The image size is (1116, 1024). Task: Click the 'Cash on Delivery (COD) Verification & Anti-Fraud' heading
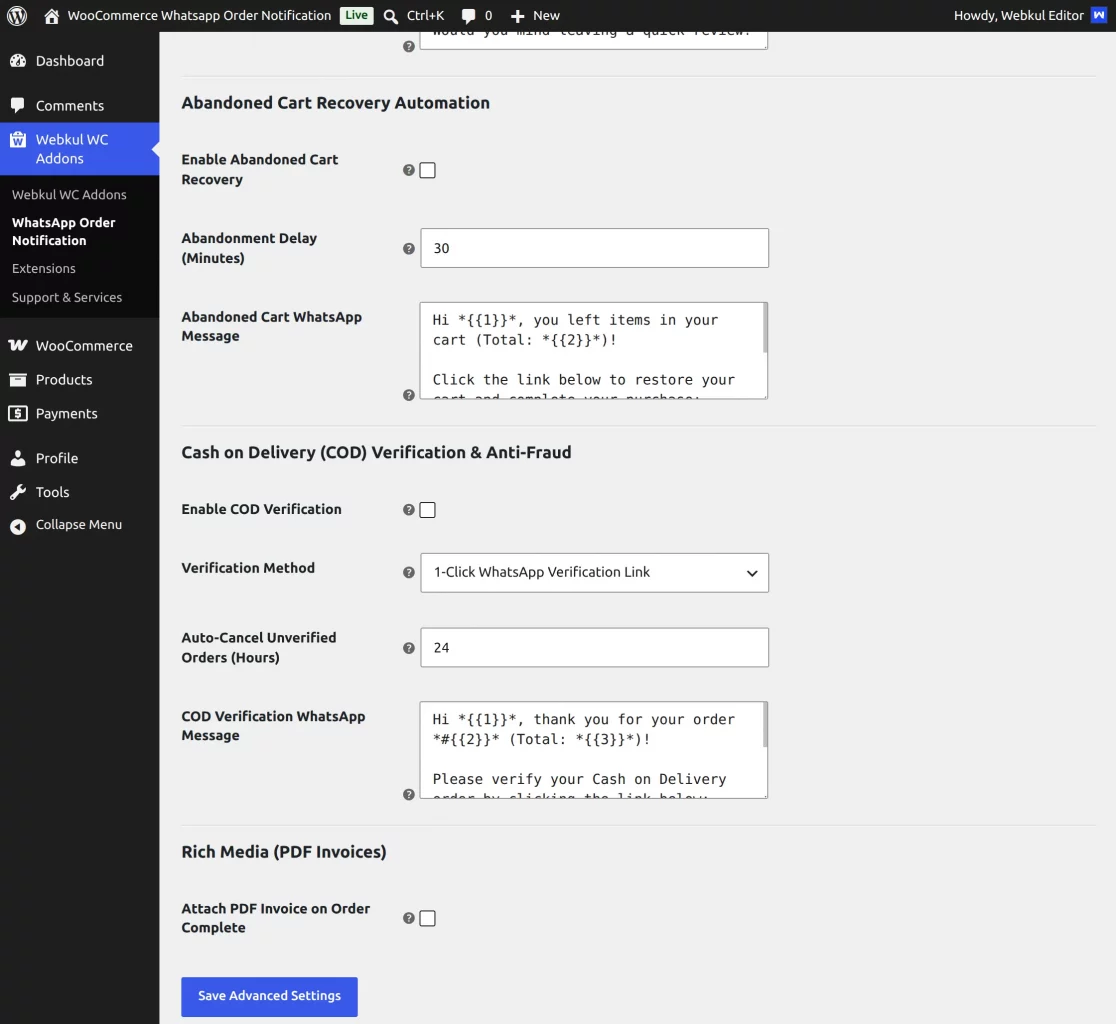377,453
